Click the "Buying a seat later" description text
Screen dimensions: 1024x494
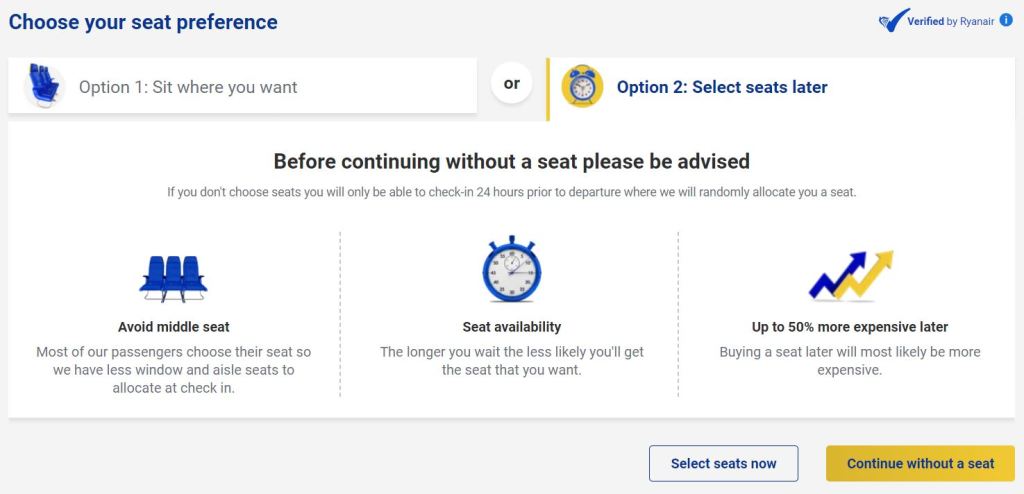click(849, 361)
